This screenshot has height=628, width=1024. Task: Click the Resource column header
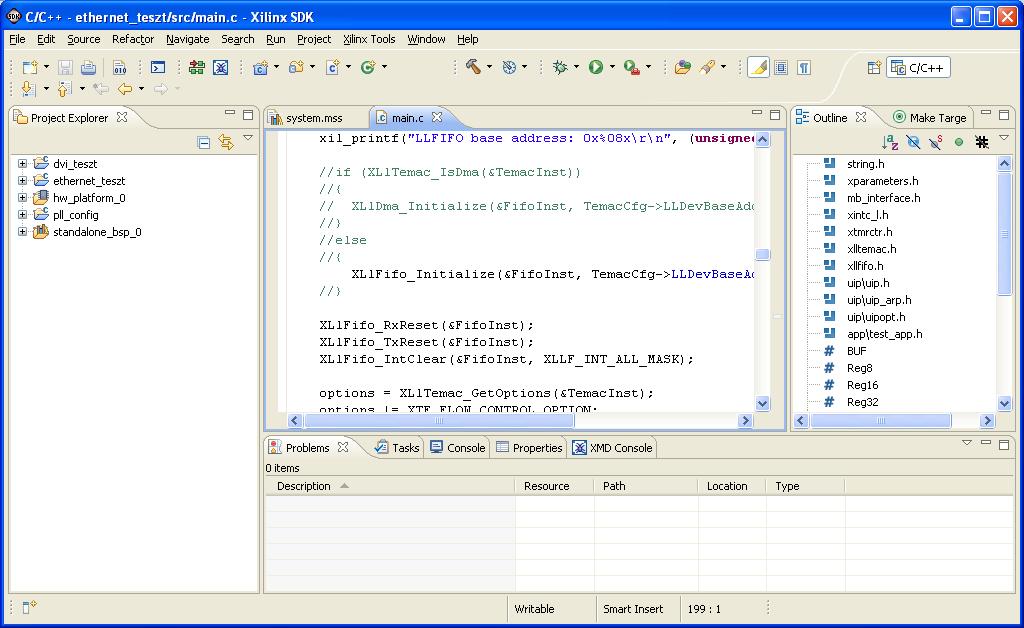pyautogui.click(x=554, y=486)
